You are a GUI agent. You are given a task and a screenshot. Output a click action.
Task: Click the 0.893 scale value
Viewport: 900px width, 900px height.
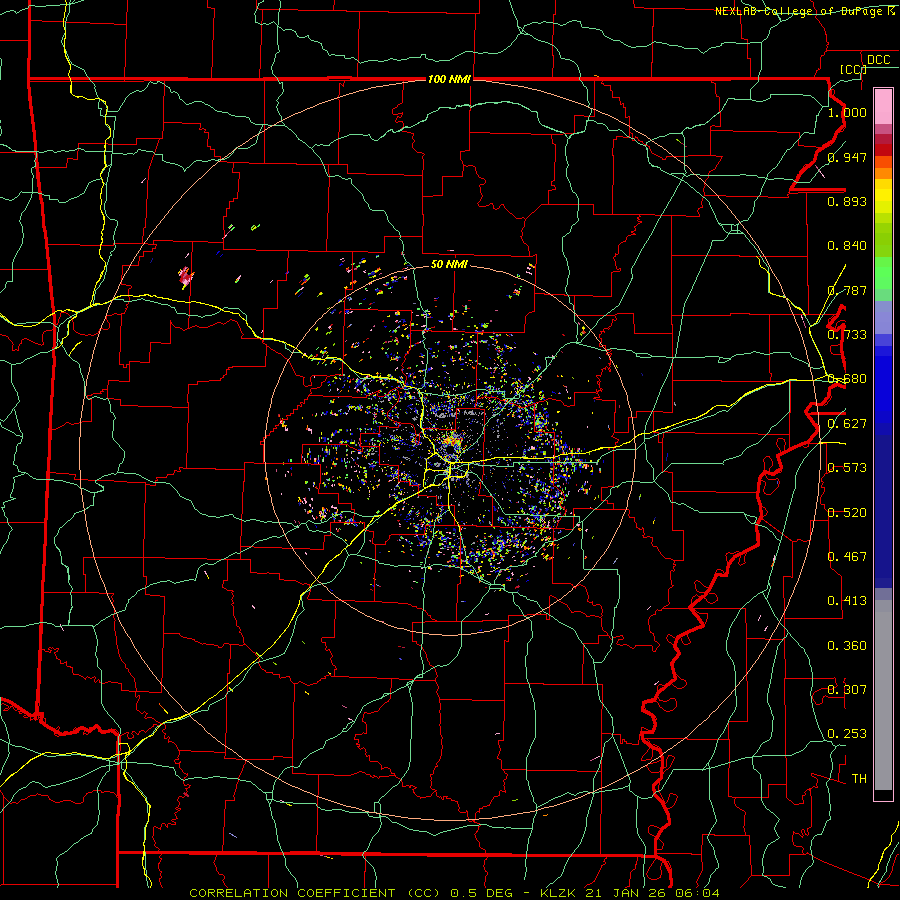(x=847, y=201)
